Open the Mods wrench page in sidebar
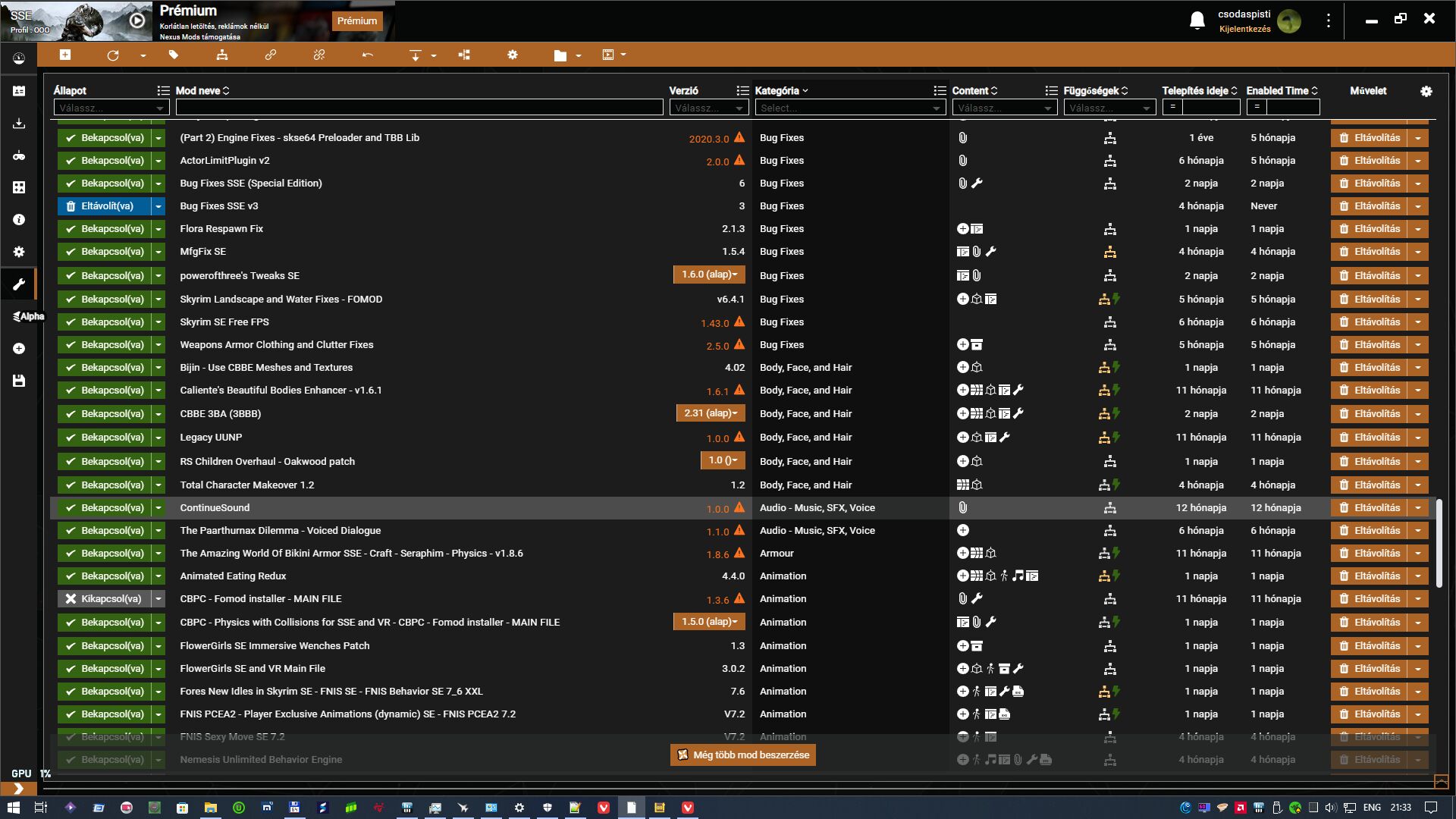The width and height of the screenshot is (1456, 819). pos(19,284)
